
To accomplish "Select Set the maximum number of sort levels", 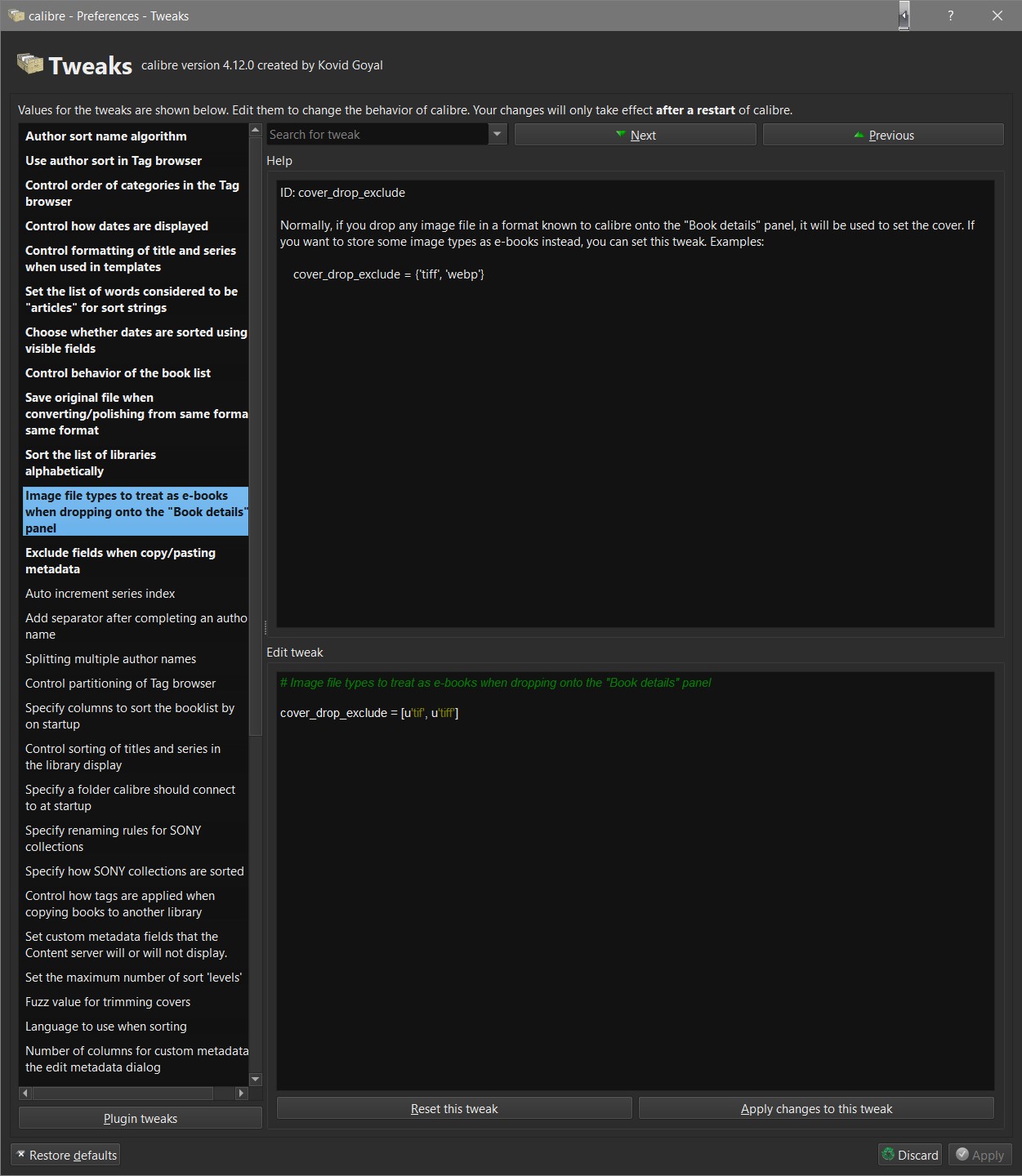I will point(136,978).
